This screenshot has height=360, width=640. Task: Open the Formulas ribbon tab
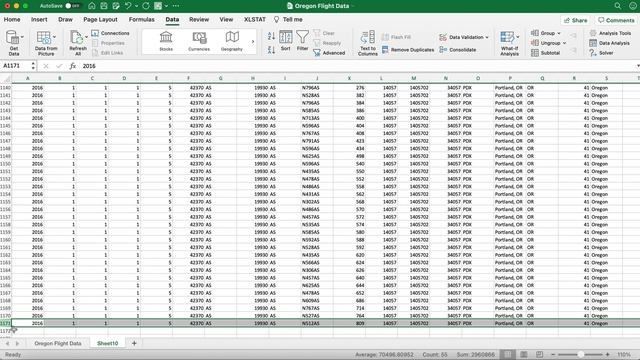coord(142,20)
